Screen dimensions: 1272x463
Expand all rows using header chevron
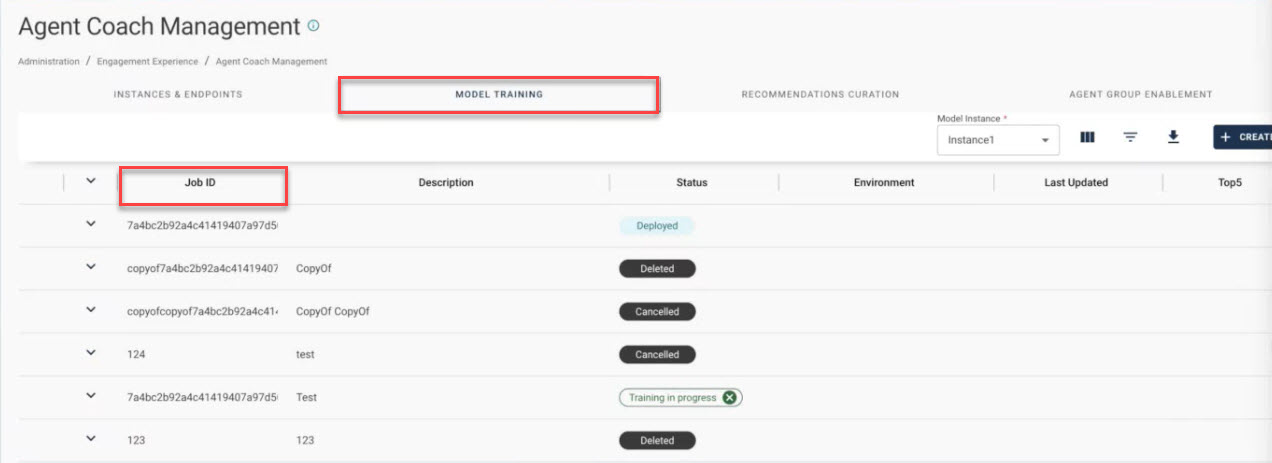coord(91,182)
